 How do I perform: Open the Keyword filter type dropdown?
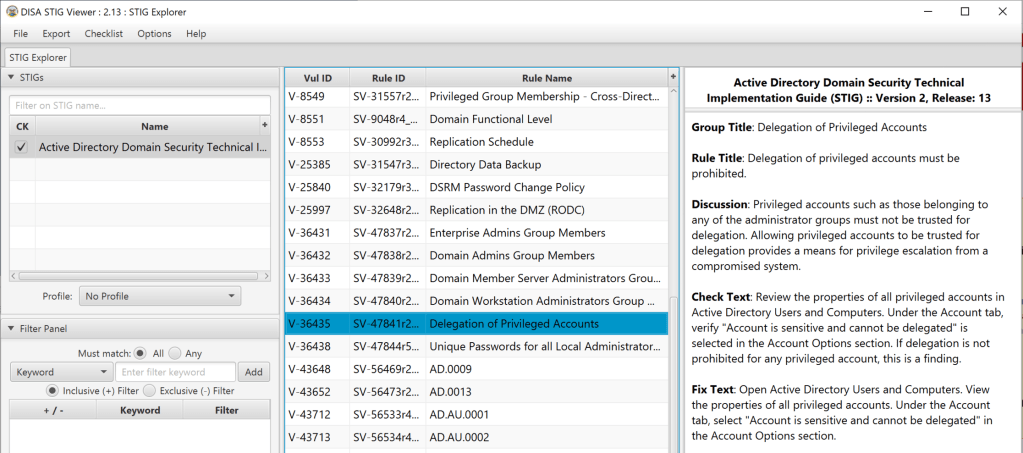pos(59,372)
